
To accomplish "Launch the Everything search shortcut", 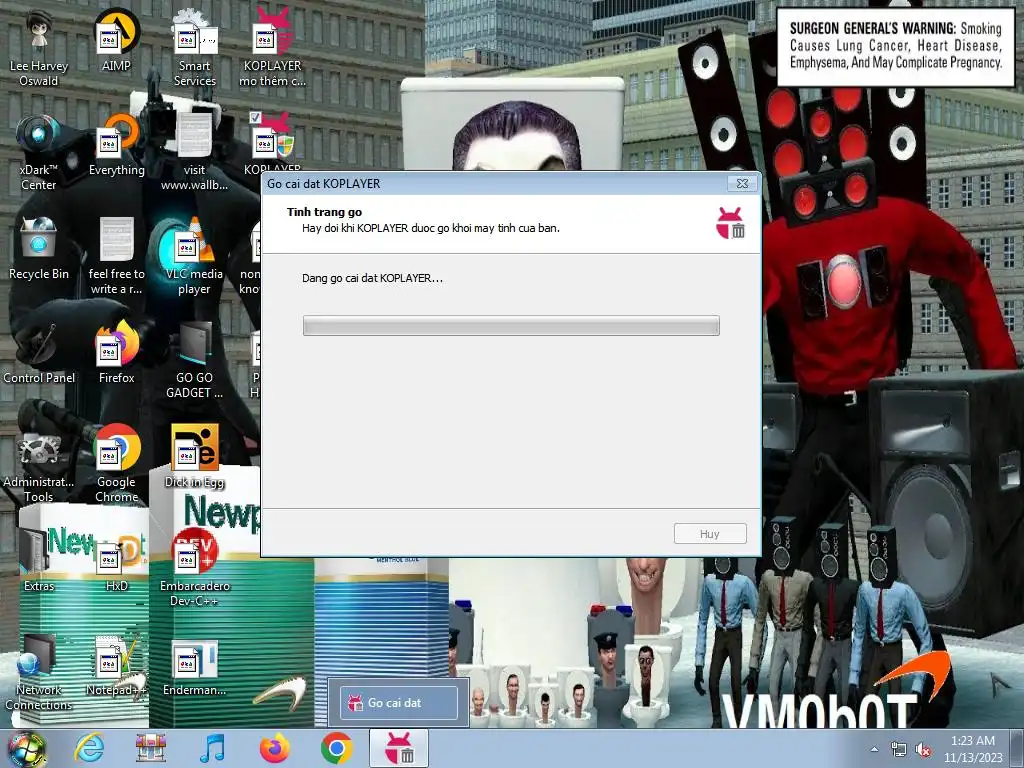I will pos(116,146).
